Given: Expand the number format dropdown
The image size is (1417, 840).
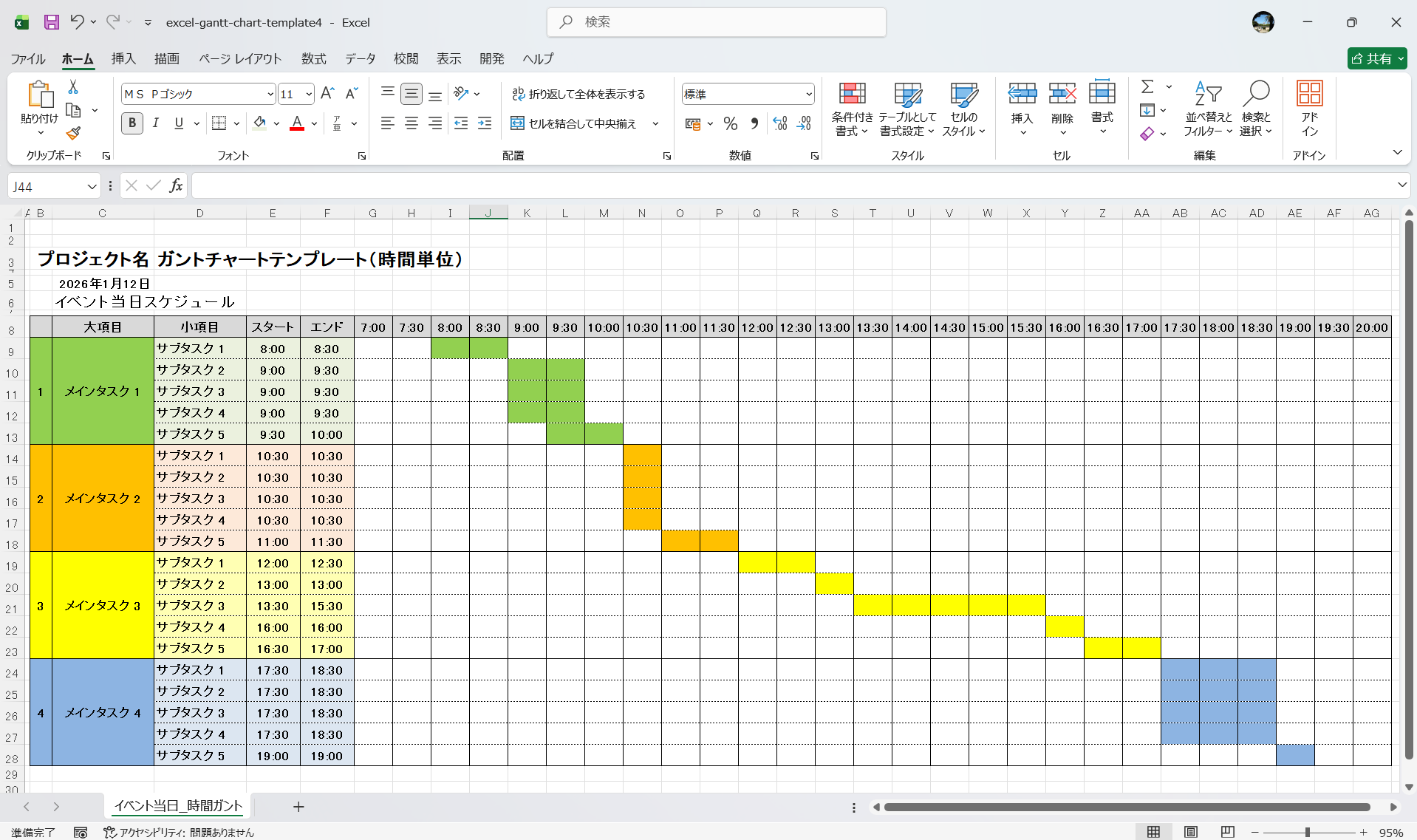Looking at the screenshot, I should (808, 95).
